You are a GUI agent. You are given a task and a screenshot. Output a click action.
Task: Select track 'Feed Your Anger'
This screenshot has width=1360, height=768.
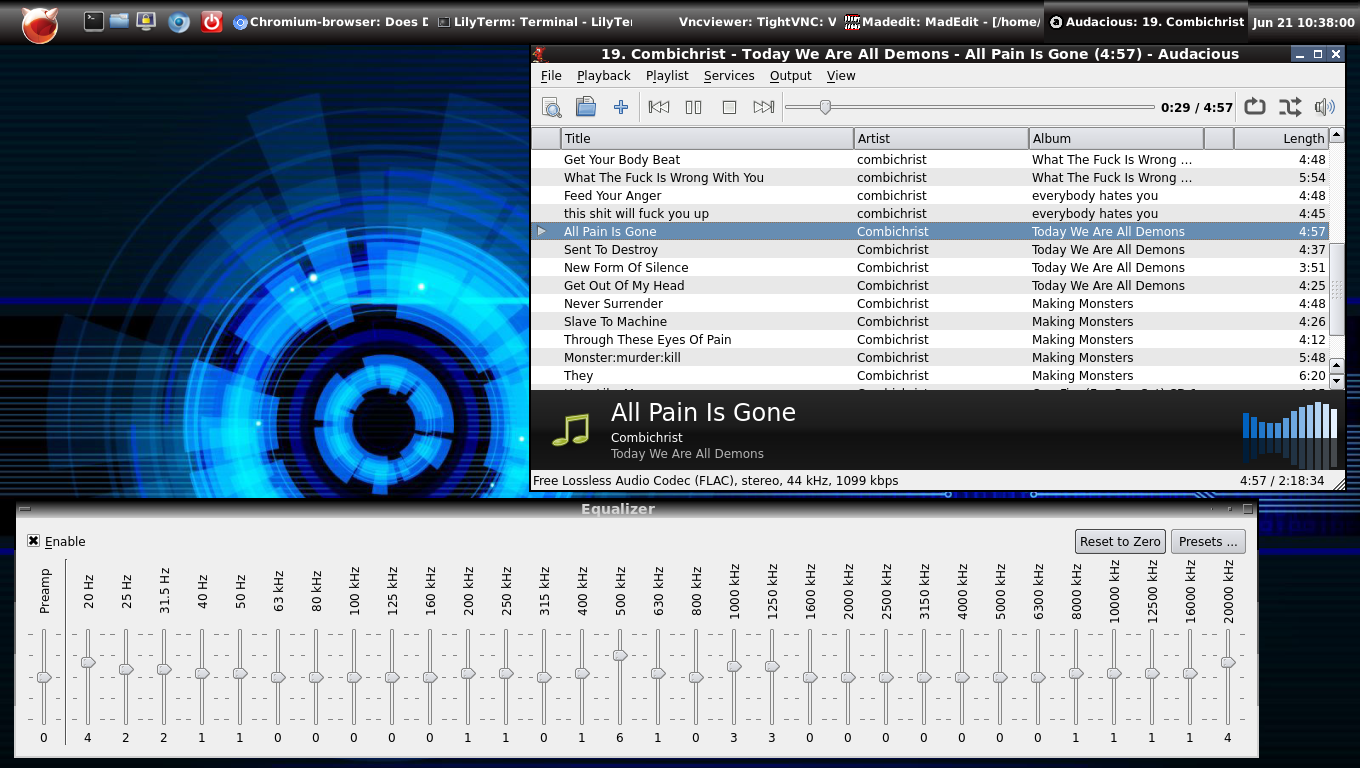(x=929, y=196)
